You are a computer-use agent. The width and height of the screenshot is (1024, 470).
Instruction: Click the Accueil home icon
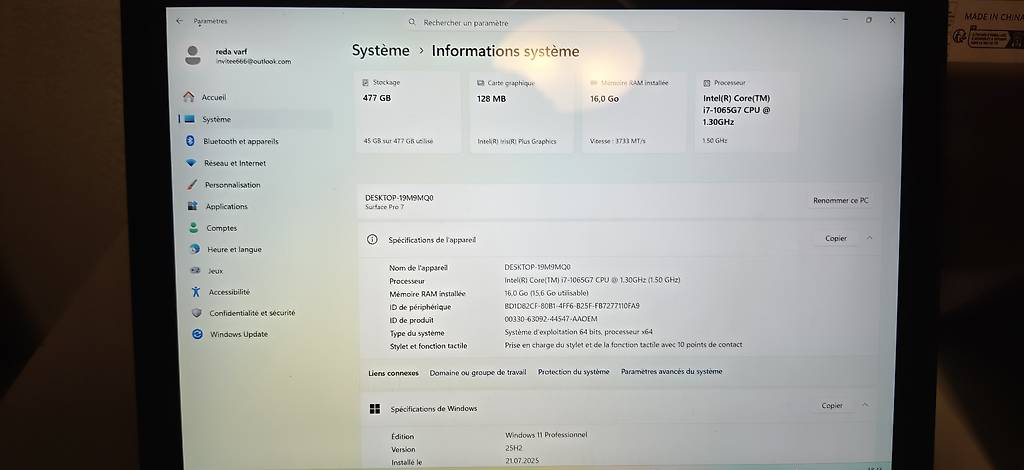tap(189, 97)
